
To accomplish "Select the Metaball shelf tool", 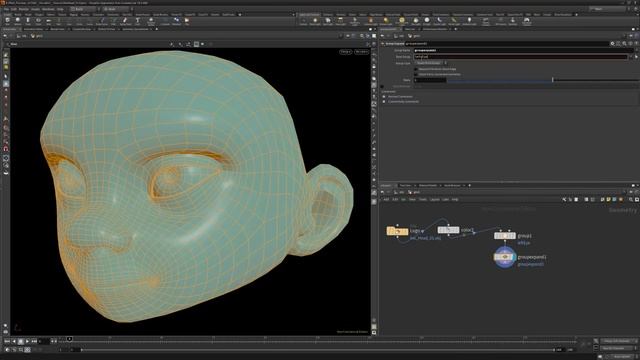I will (176, 21).
